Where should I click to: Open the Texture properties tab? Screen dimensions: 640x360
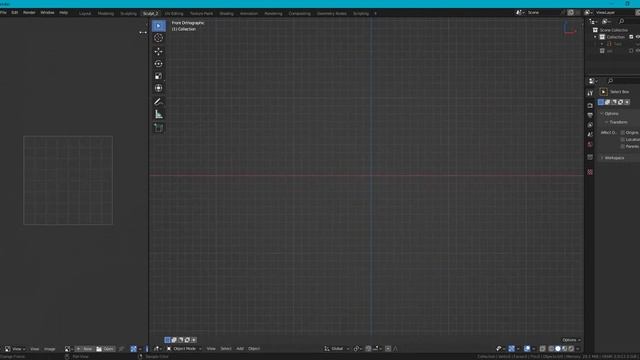pos(590,172)
